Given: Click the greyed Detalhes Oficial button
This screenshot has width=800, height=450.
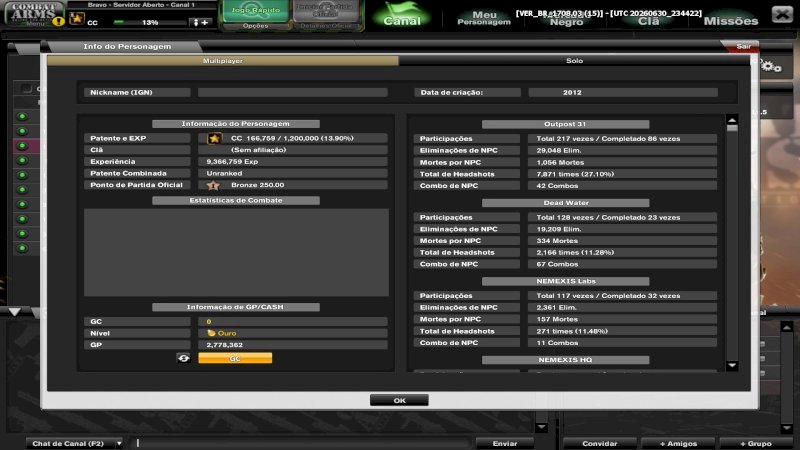Looking at the screenshot, I should tap(326, 26).
